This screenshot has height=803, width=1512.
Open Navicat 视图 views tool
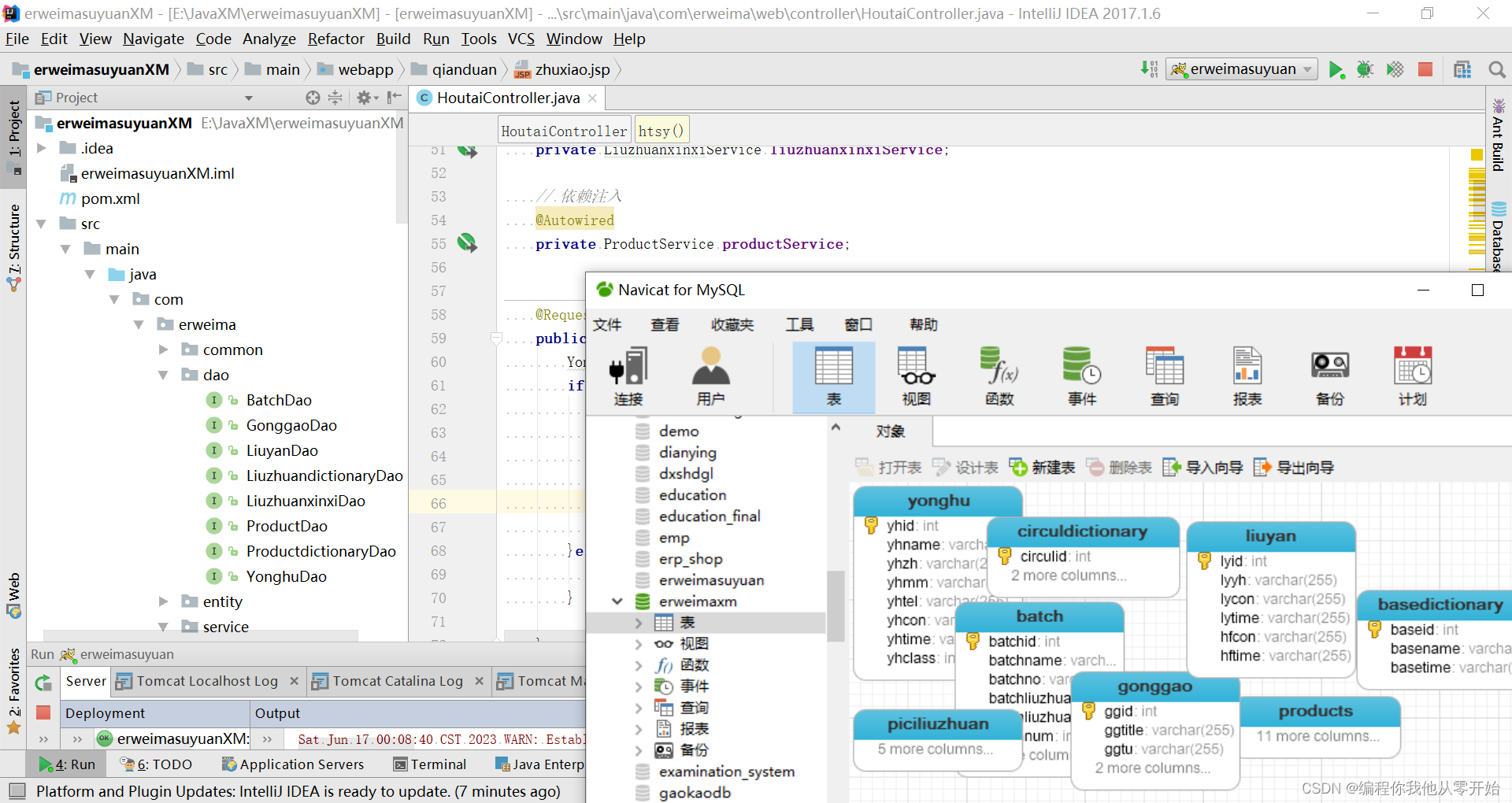point(916,377)
